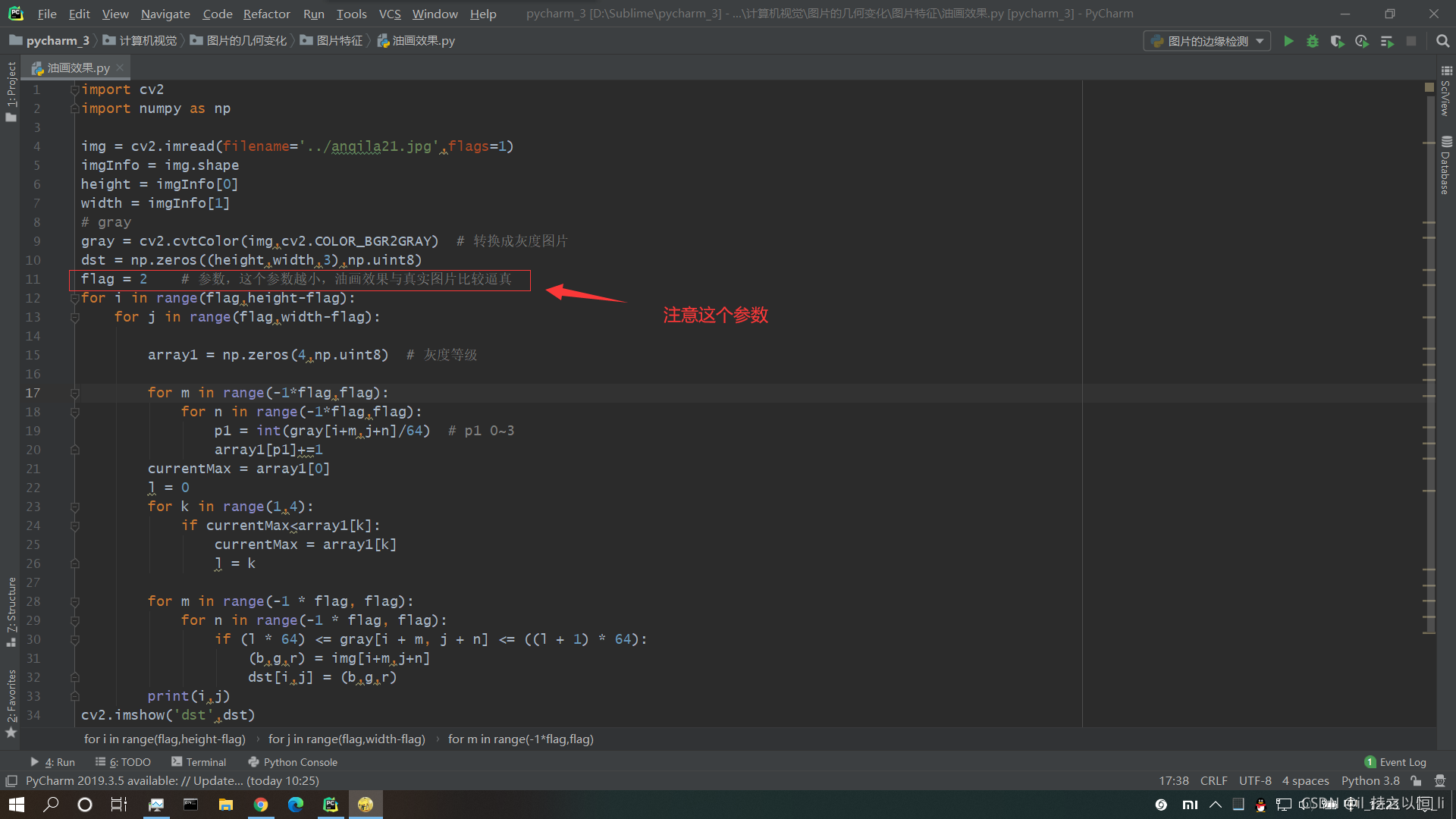Collapse the for m loop fold at line 17
The height and width of the screenshot is (819, 1456).
tap(75, 393)
